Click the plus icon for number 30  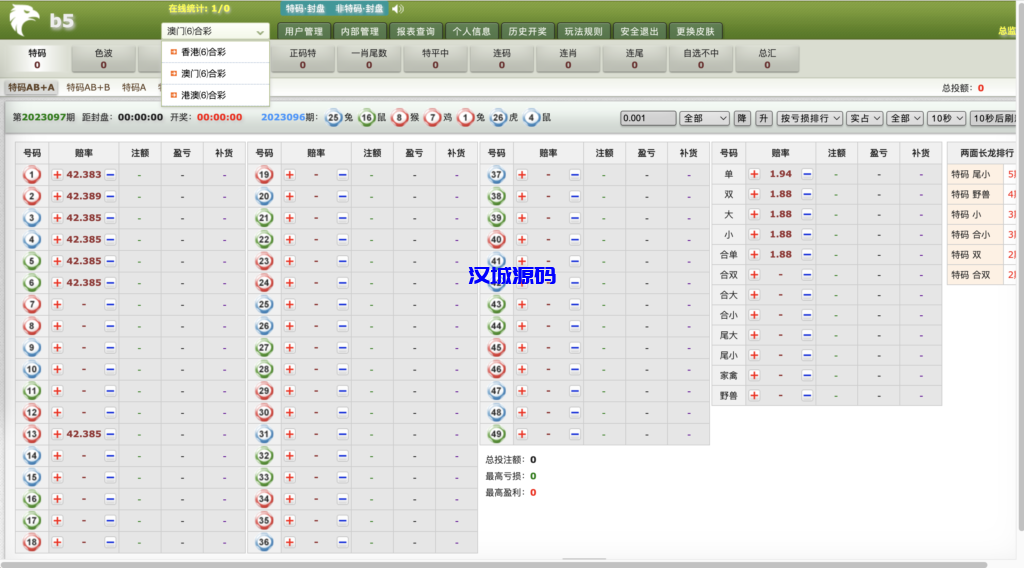tap(290, 413)
